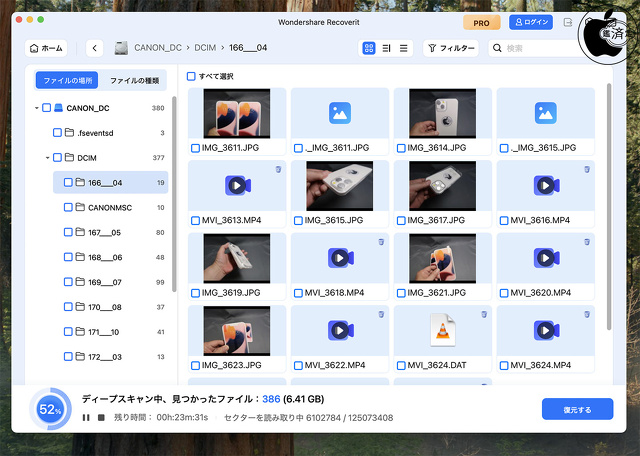Collapse the CANON_DC tree node
Viewport: 640px width, 456px height.
[36, 108]
